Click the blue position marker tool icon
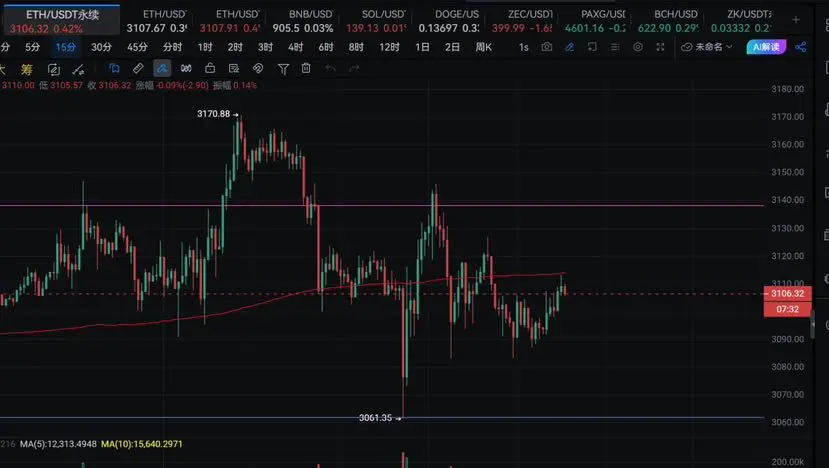Viewport: 829px width, 468px height. point(114,68)
